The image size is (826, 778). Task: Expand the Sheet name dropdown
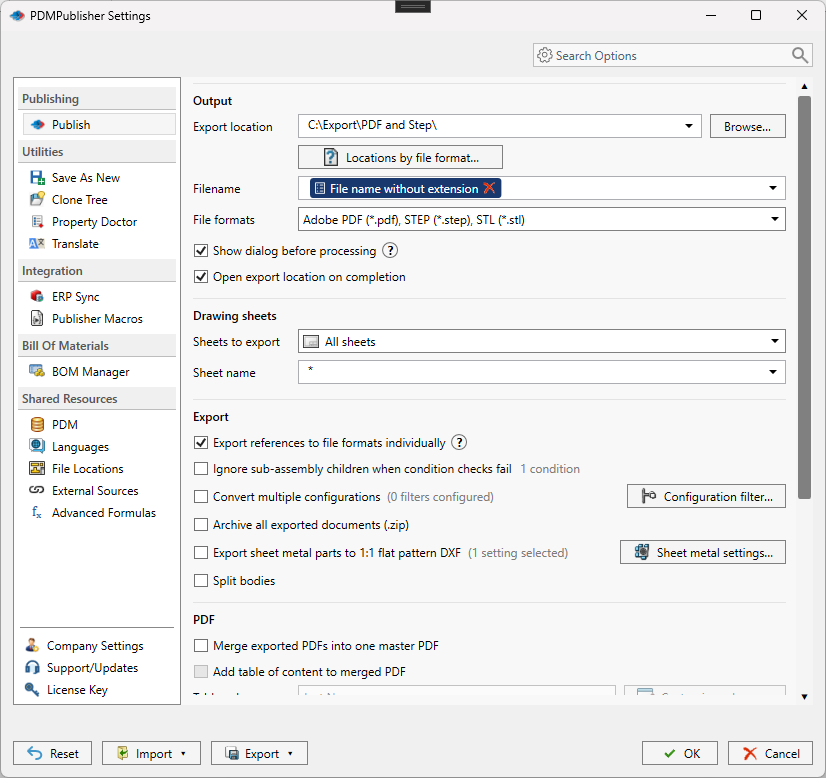tap(773, 372)
